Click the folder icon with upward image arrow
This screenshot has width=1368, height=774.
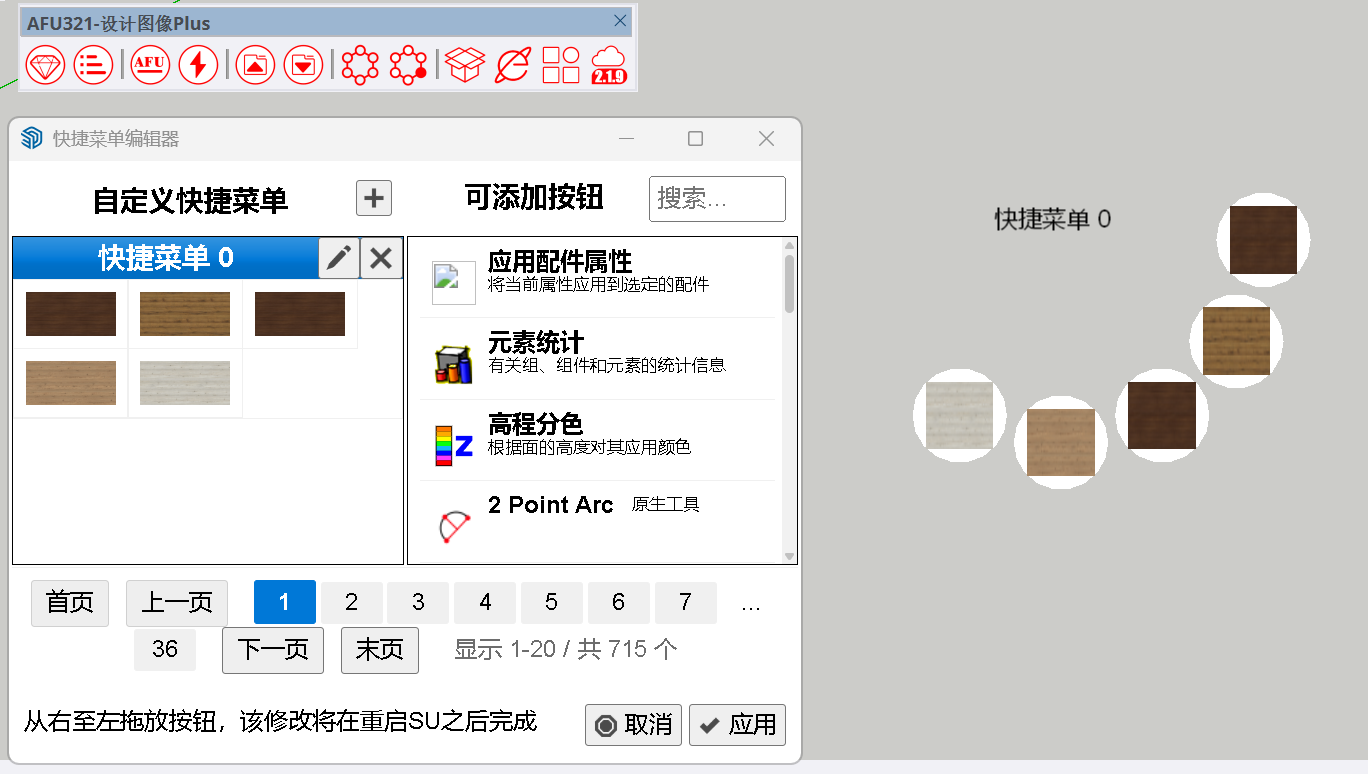(x=255, y=64)
